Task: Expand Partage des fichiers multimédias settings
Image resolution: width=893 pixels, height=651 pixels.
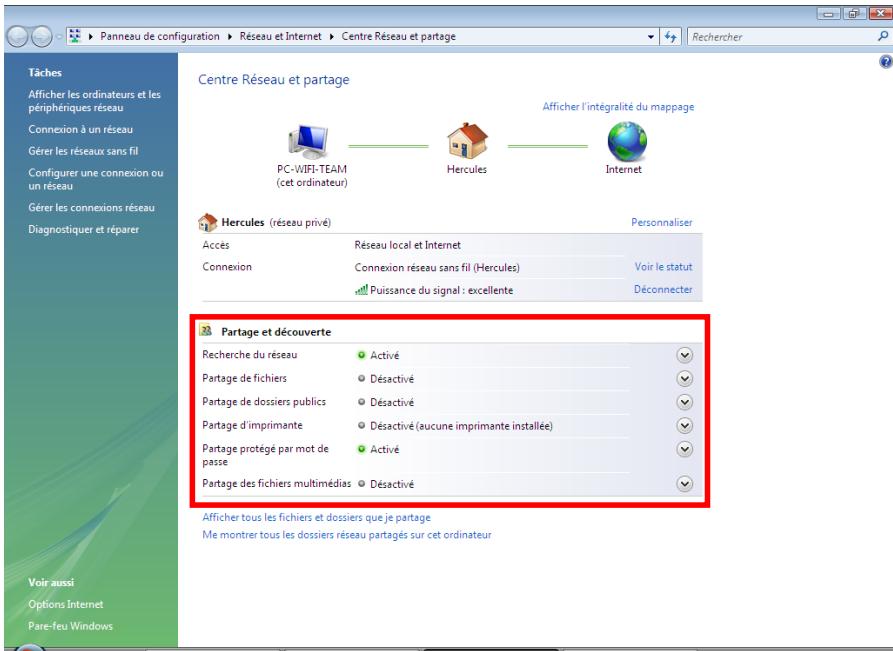Action: click(x=685, y=484)
